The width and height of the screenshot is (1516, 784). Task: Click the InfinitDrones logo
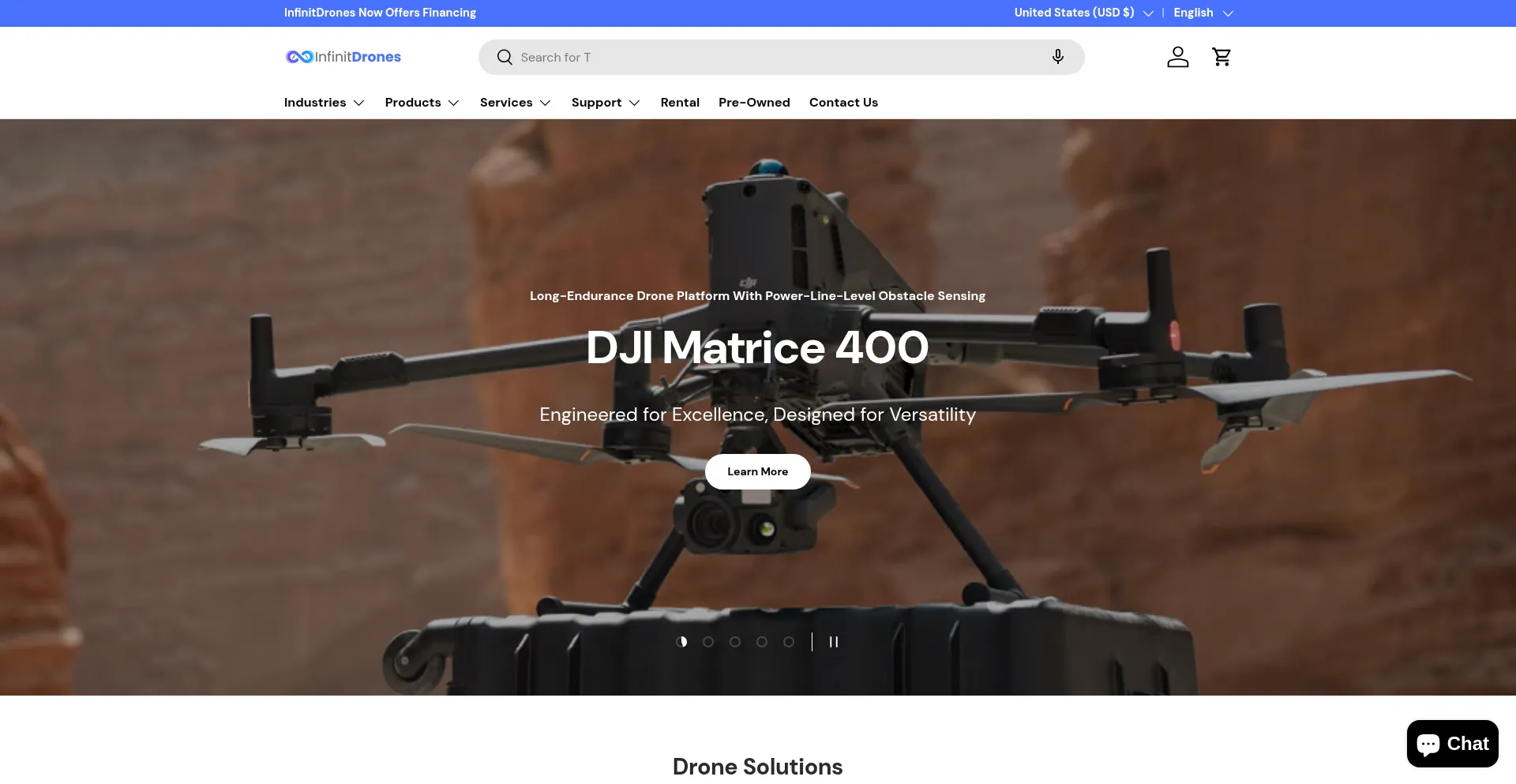click(x=343, y=57)
